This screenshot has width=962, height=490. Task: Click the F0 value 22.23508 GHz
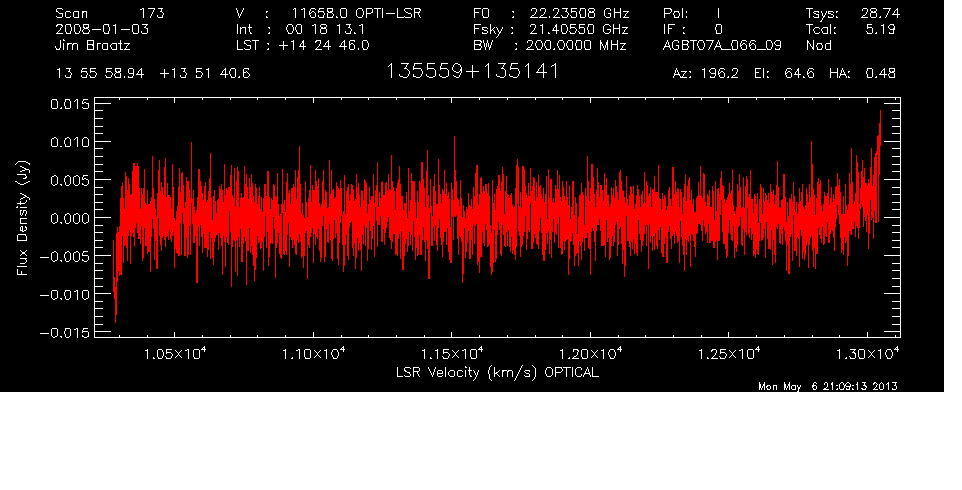pos(580,13)
